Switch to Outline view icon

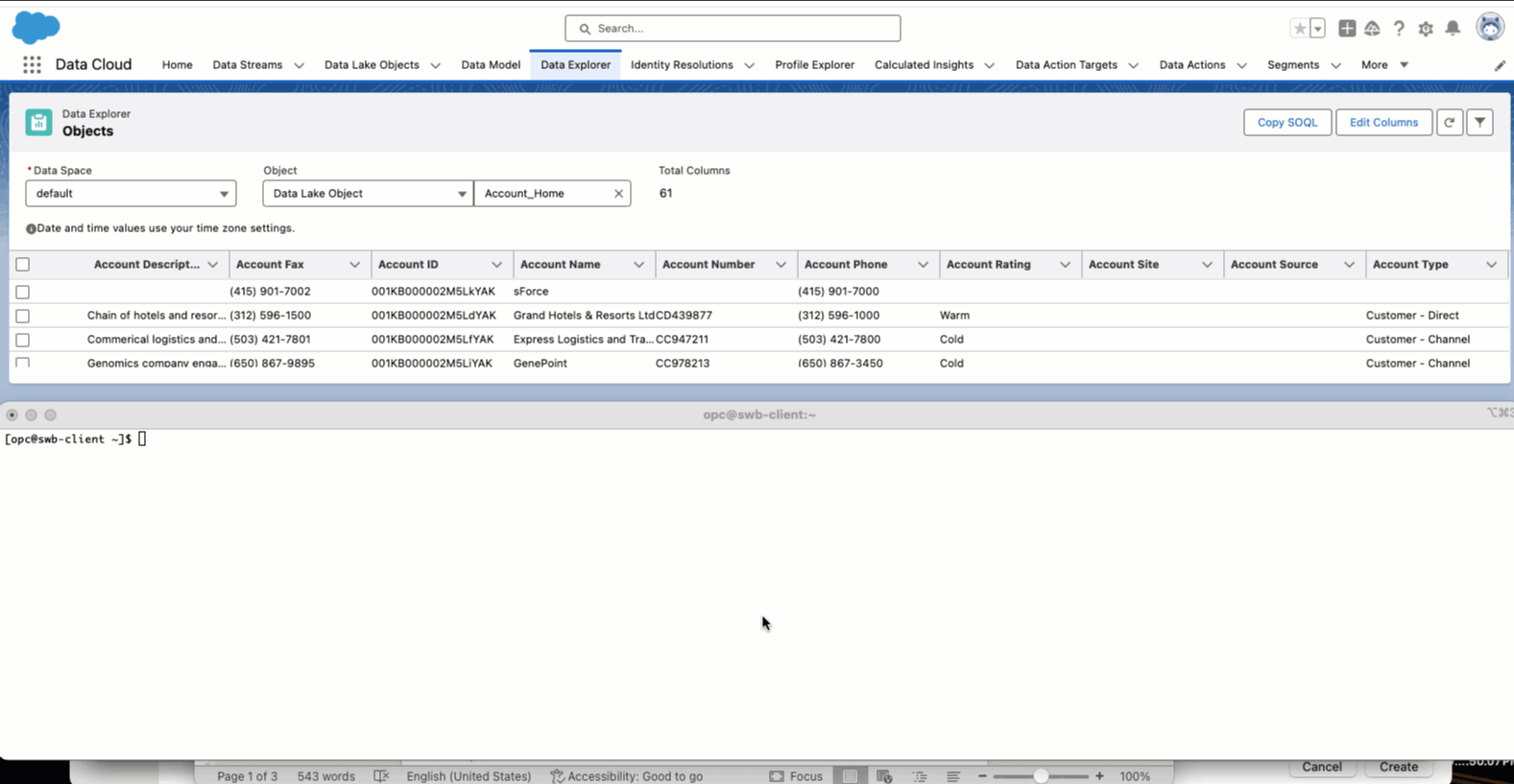click(x=920, y=775)
